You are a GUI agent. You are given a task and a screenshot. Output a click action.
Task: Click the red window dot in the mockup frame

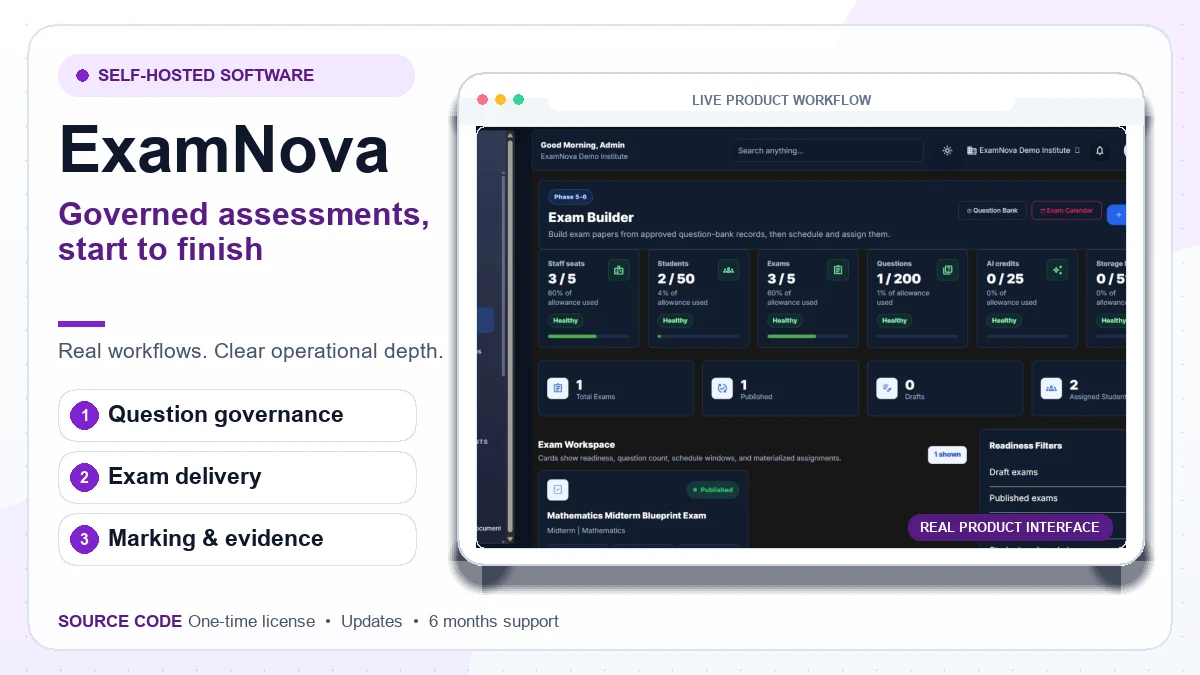(482, 100)
